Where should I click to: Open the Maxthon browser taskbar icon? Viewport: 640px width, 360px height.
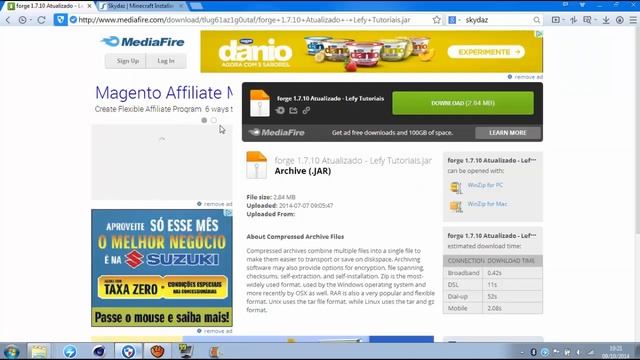[128, 351]
